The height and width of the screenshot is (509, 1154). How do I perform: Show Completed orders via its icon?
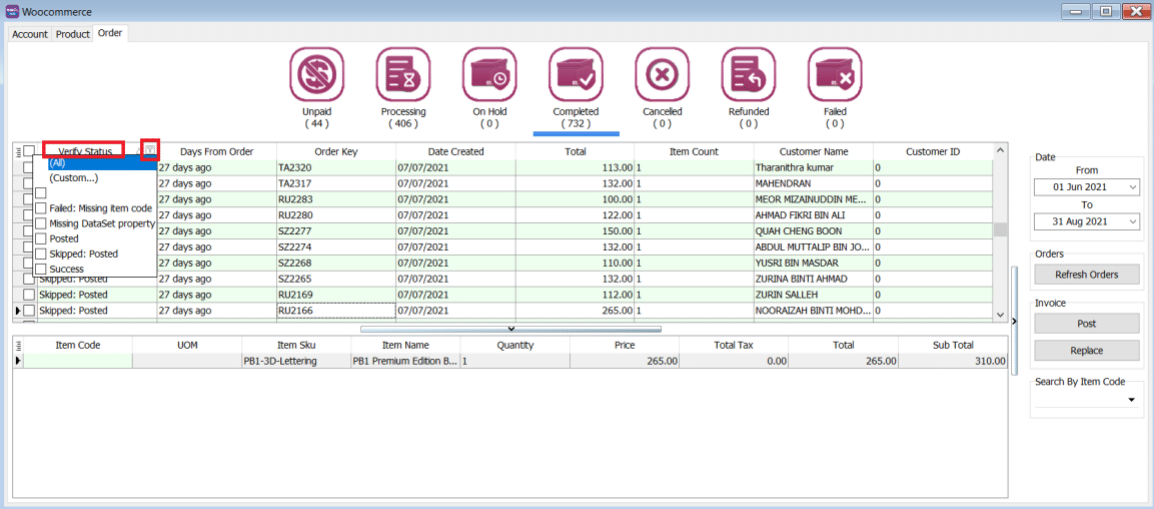575,75
